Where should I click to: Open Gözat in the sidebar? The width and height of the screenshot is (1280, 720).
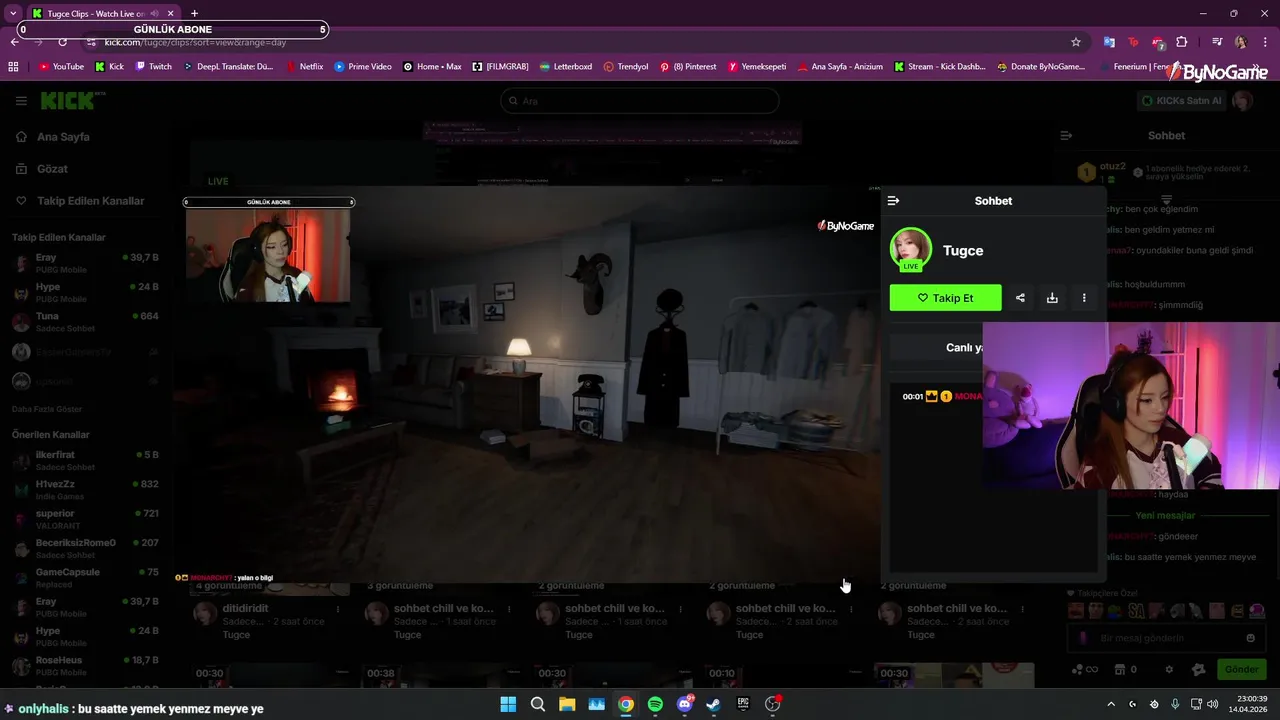52,169
